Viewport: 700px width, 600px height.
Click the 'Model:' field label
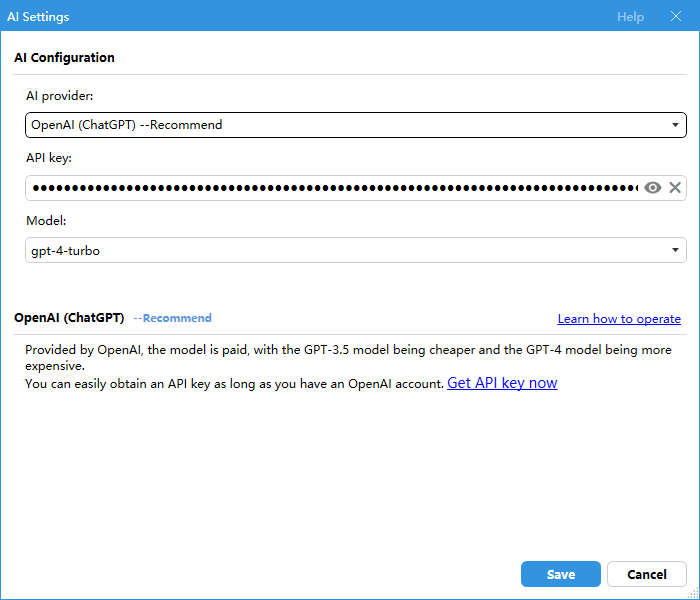[x=45, y=220]
